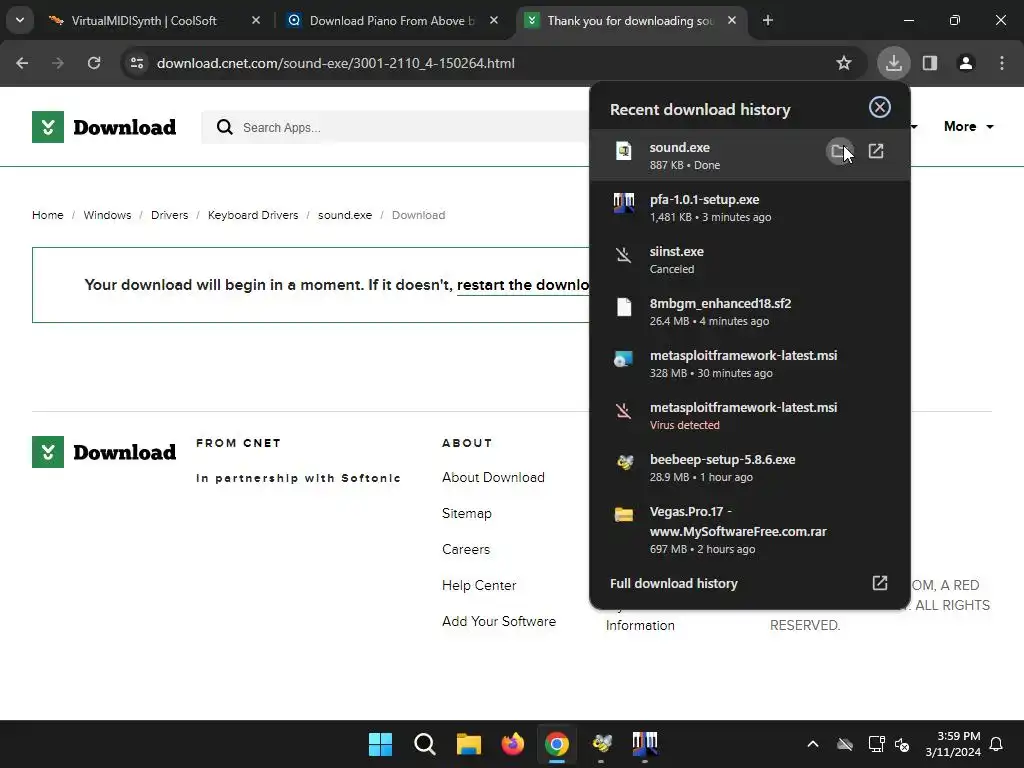Image resolution: width=1024 pixels, height=768 pixels.
Task: Open the notification bell in taskbar
Action: (997, 744)
